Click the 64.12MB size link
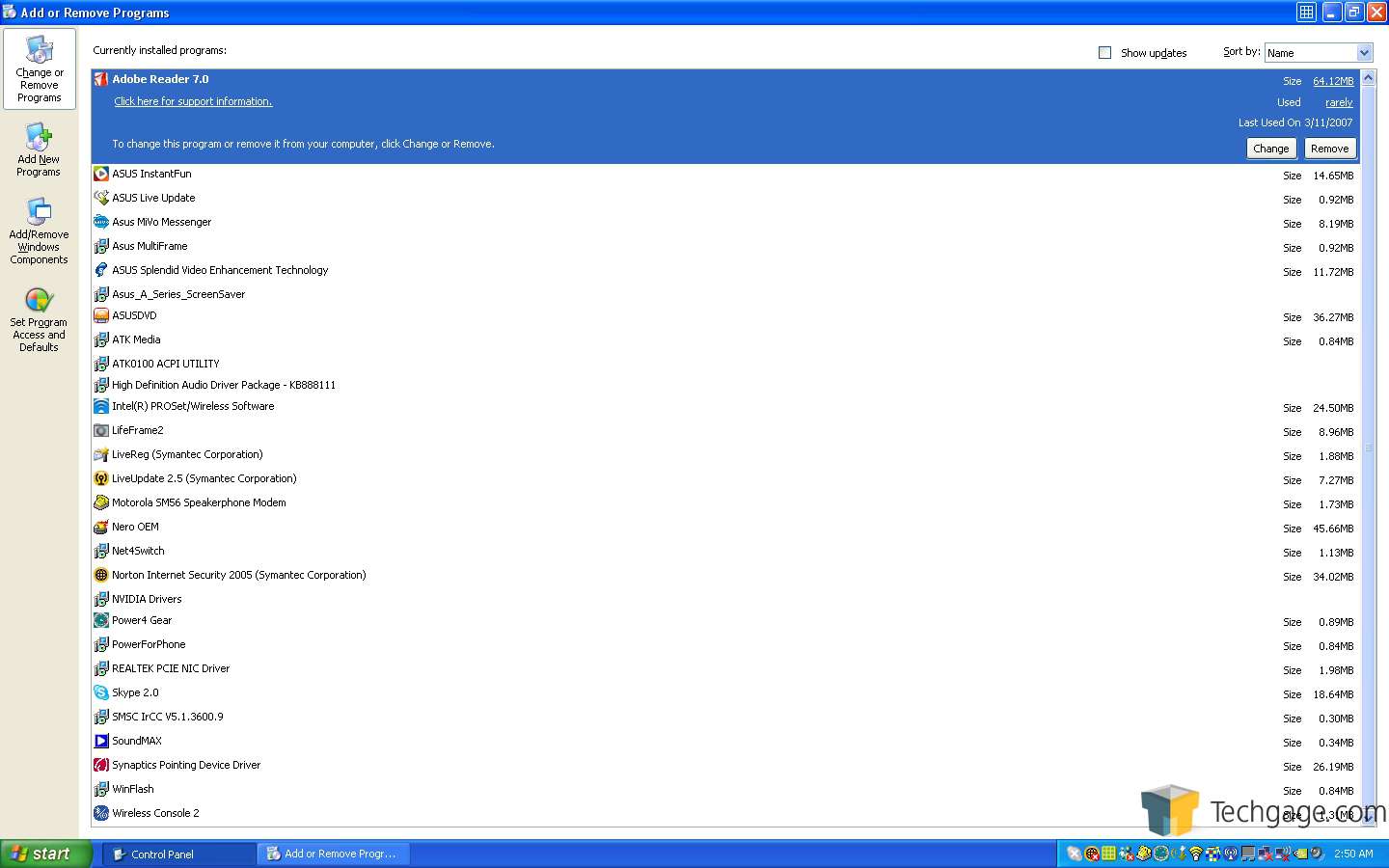This screenshot has width=1389, height=868. click(x=1333, y=81)
